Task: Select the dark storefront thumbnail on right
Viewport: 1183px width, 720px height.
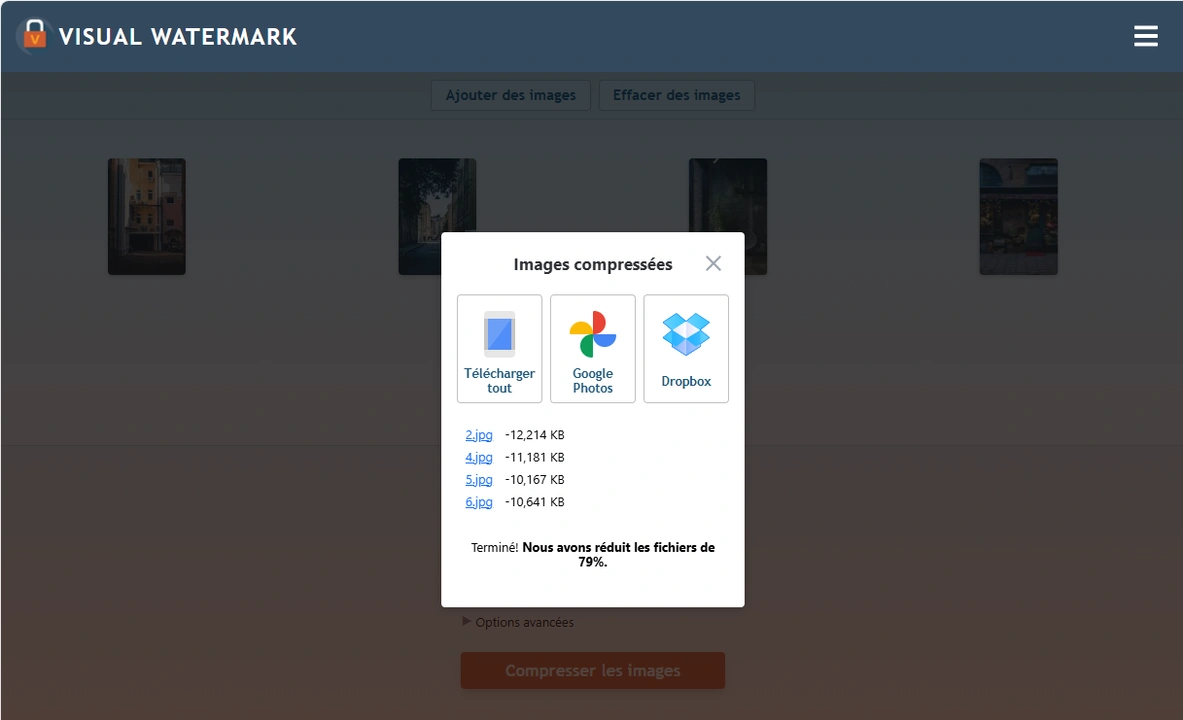Action: tap(1019, 217)
